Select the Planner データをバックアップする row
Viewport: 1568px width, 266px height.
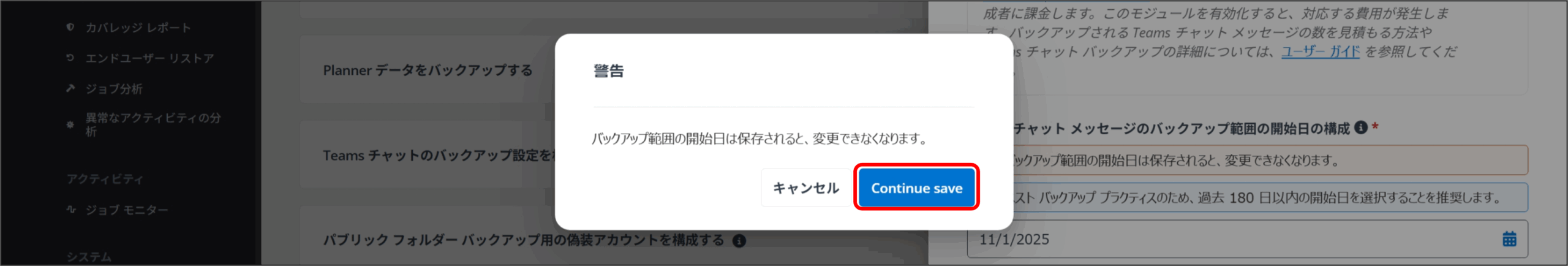(428, 70)
